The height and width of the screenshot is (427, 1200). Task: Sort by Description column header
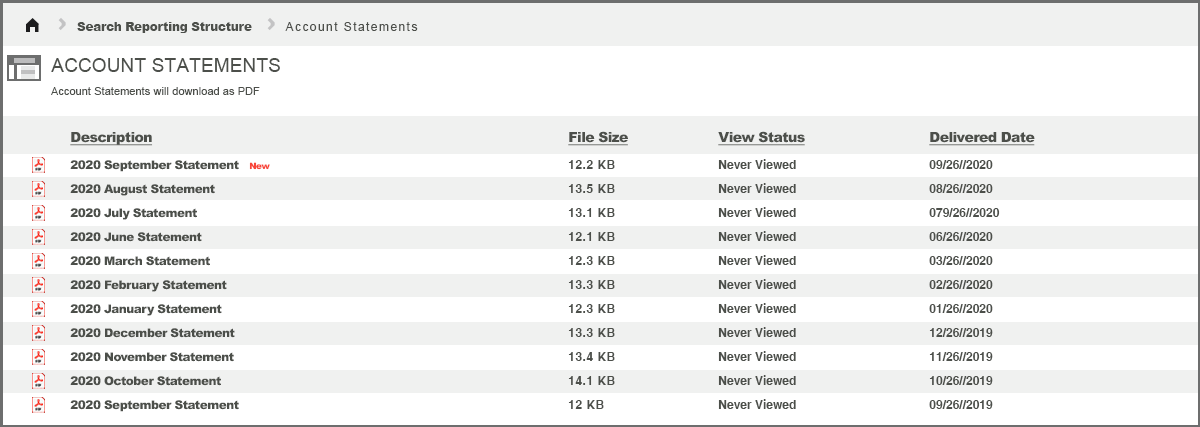(111, 138)
